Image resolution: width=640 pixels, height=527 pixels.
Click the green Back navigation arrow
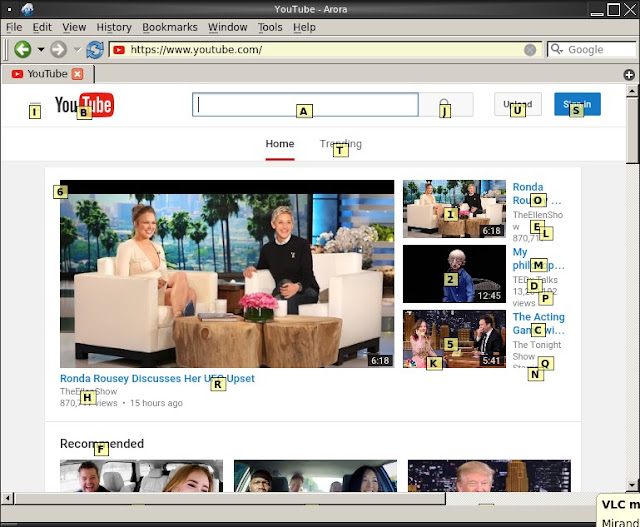click(x=23, y=49)
